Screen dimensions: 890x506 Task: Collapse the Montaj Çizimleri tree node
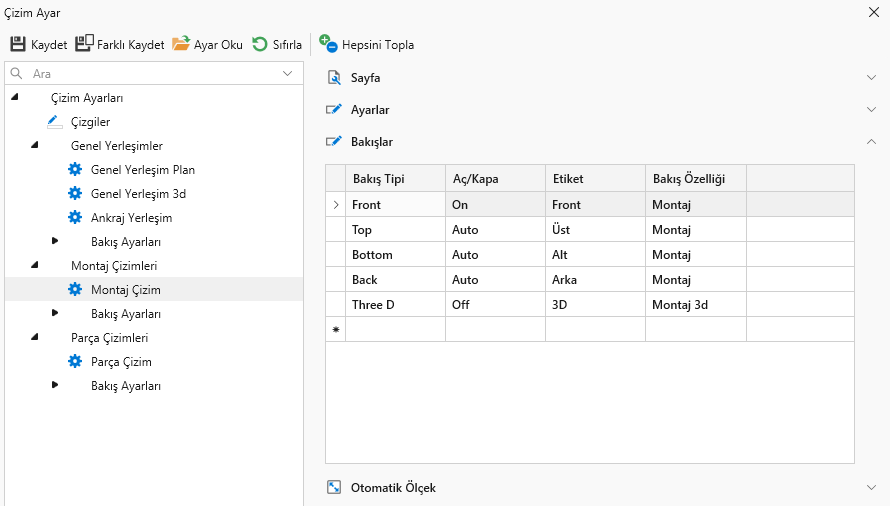pyautogui.click(x=35, y=266)
